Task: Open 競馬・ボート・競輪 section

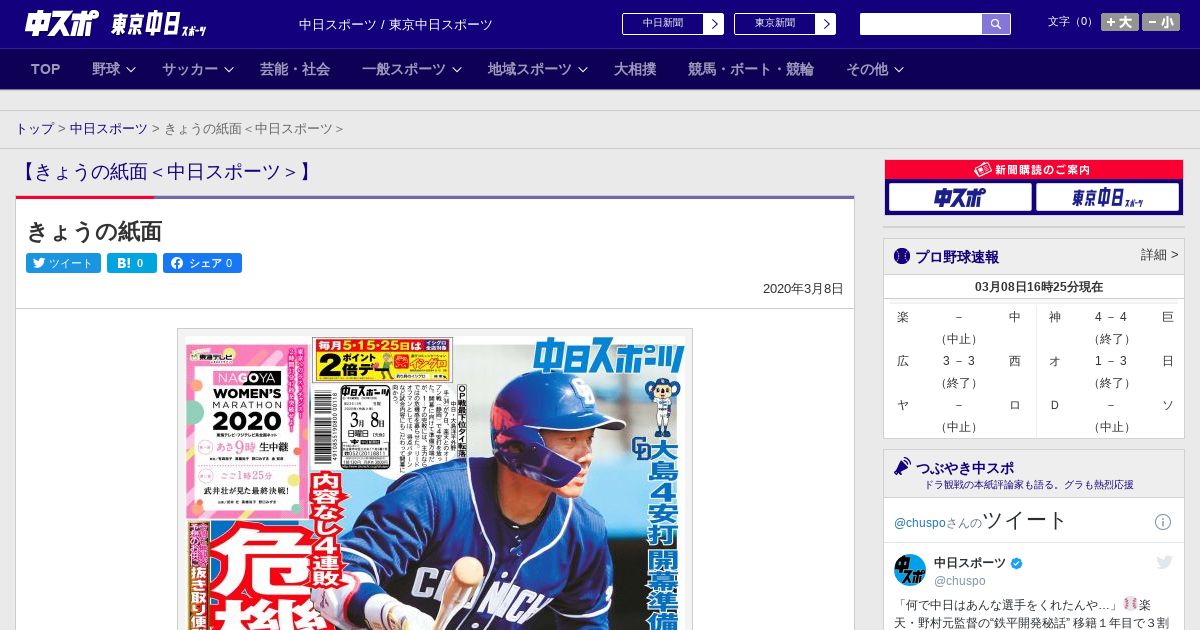Action: pos(751,69)
